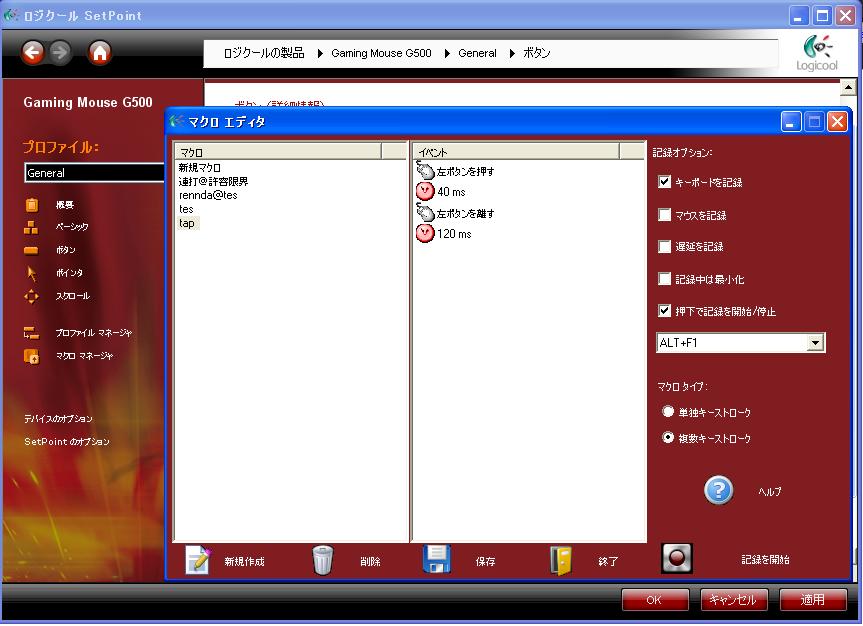Open the プロファイル マネージャ icon
The height and width of the screenshot is (626, 863).
tap(31, 333)
